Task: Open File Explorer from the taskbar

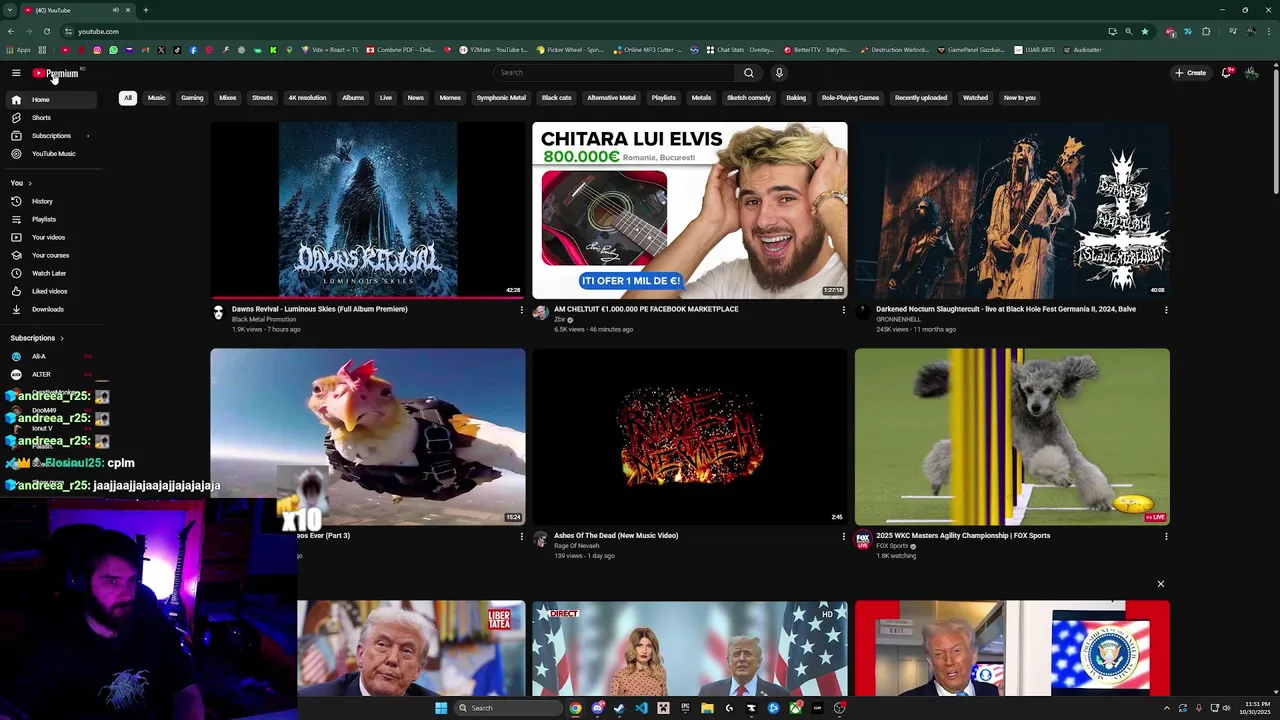Action: tap(707, 708)
